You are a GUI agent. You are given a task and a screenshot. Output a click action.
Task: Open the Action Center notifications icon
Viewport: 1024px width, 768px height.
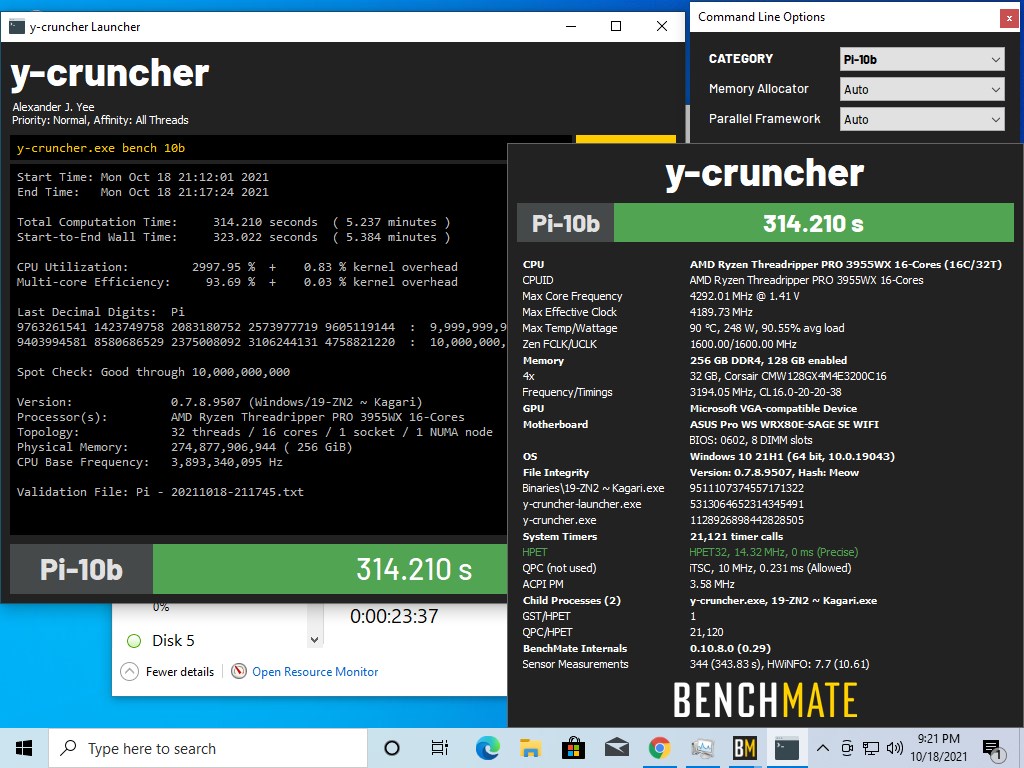click(x=992, y=748)
